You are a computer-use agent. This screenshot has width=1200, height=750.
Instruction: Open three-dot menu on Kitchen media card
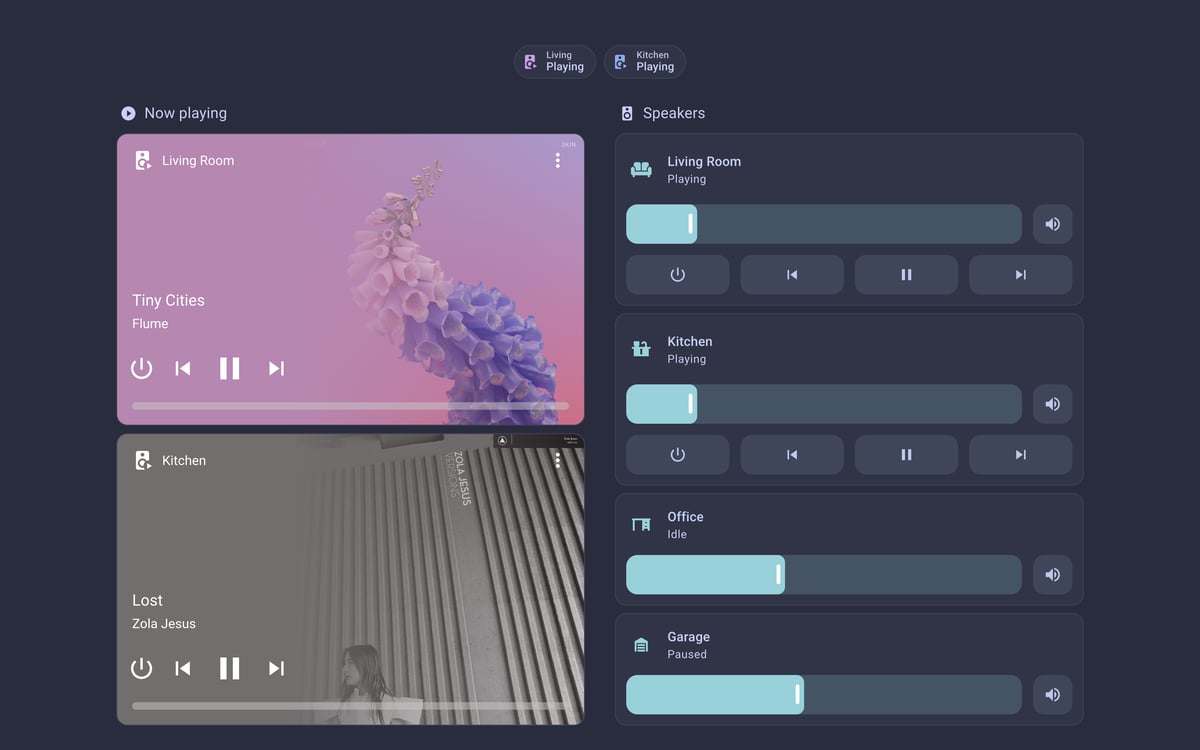pyautogui.click(x=557, y=460)
